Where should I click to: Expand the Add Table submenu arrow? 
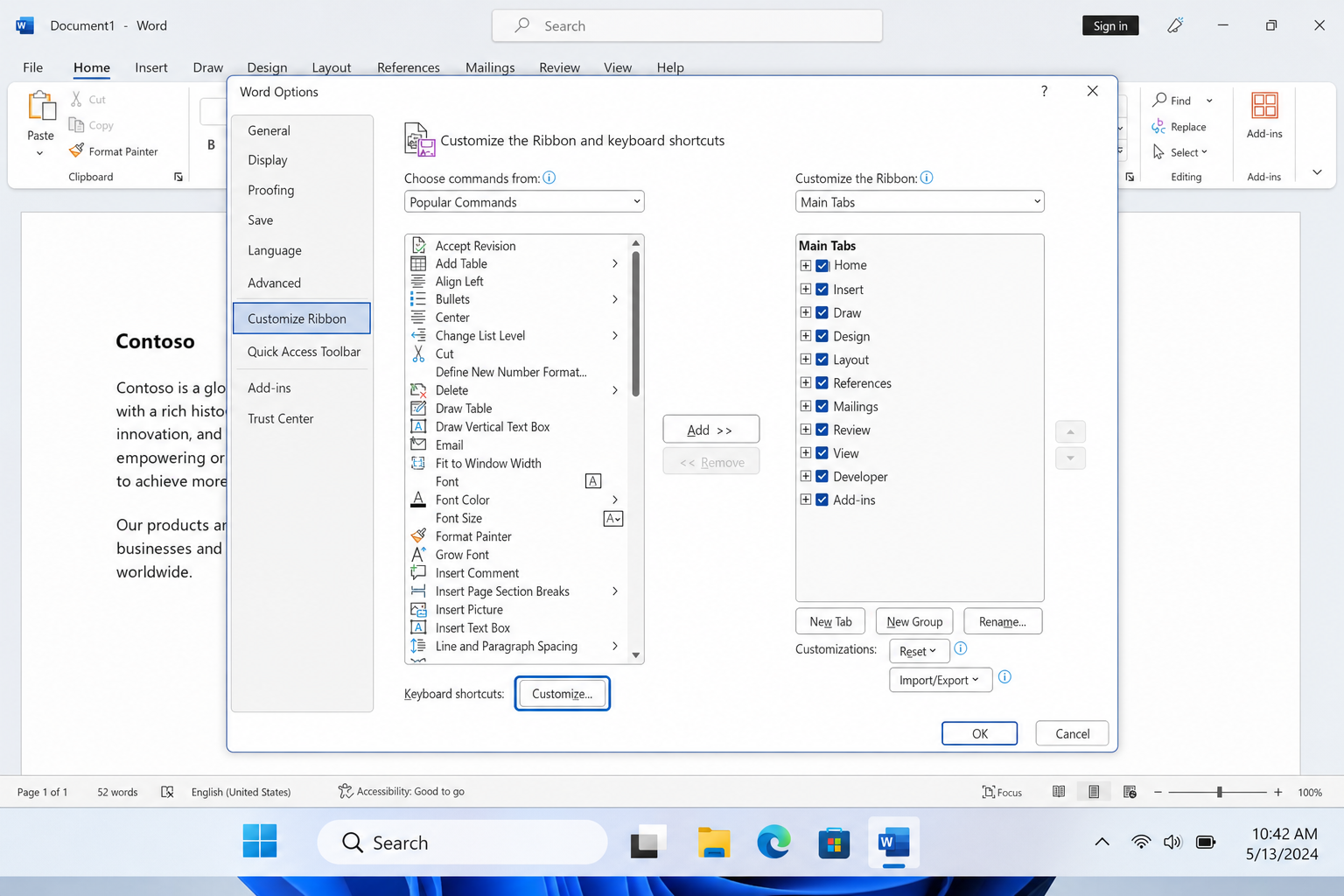615,263
